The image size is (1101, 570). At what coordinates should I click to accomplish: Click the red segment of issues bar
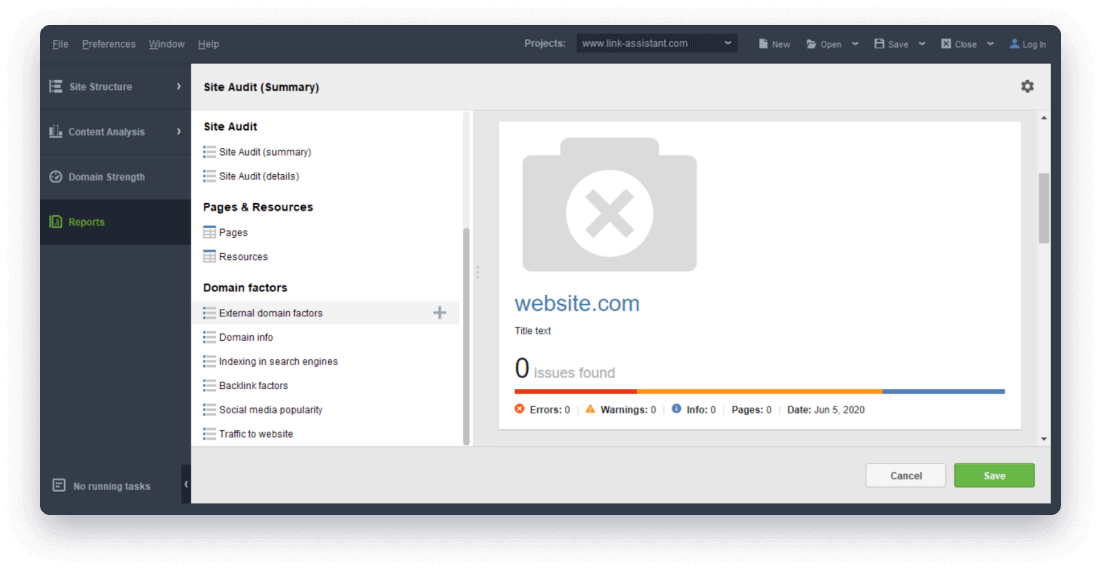576,391
